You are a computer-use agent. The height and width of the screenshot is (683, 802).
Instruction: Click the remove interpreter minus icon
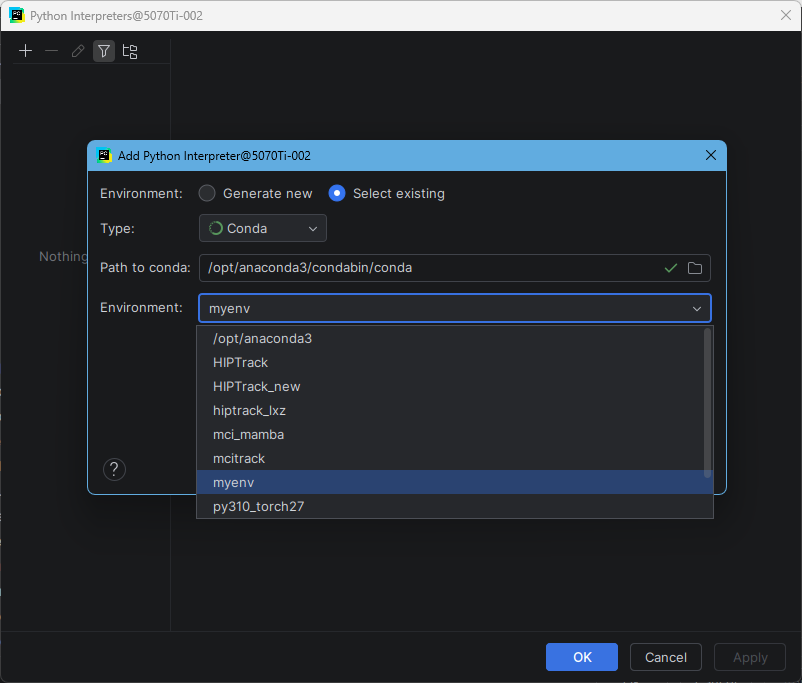coord(52,51)
